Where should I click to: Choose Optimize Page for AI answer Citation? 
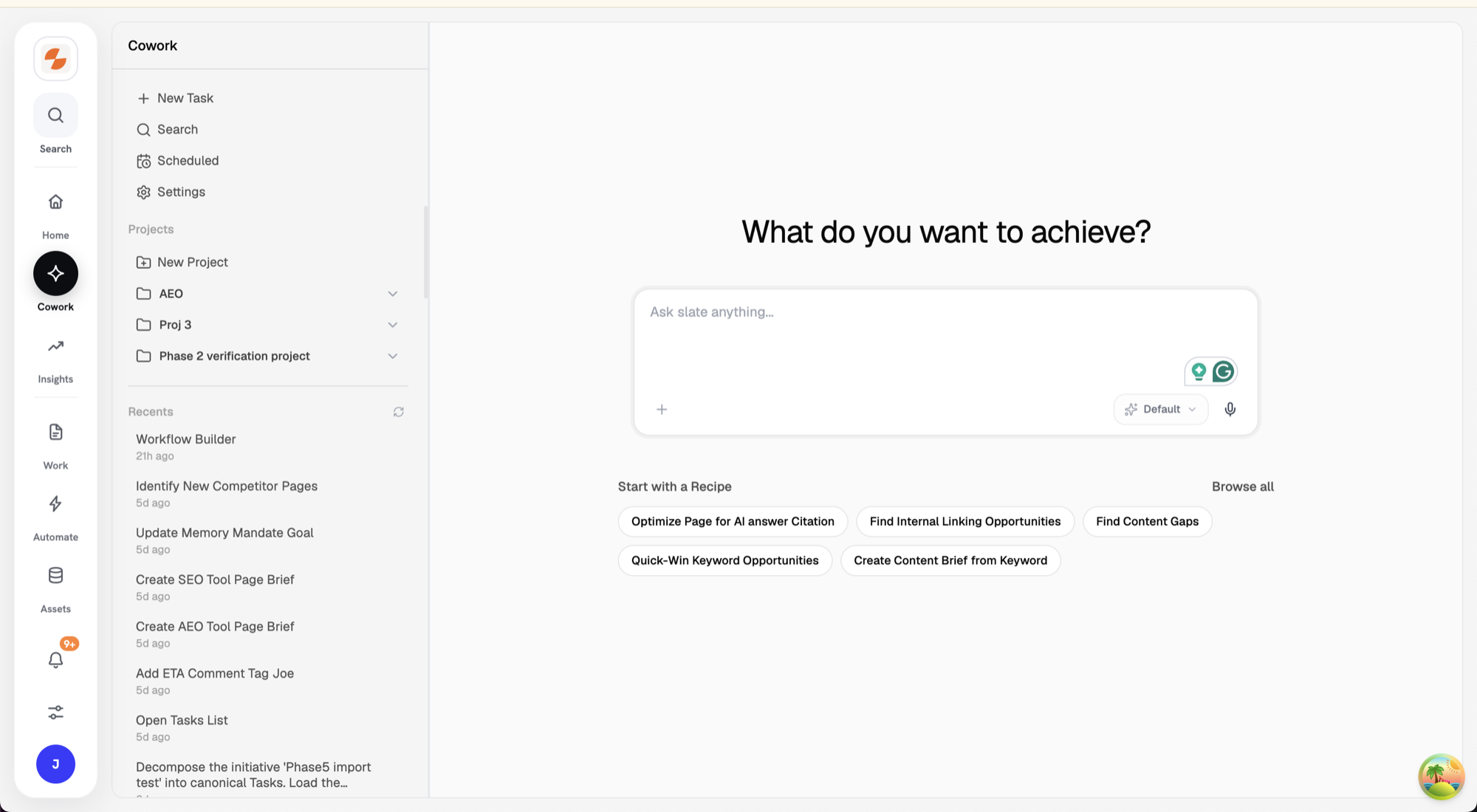(x=733, y=521)
